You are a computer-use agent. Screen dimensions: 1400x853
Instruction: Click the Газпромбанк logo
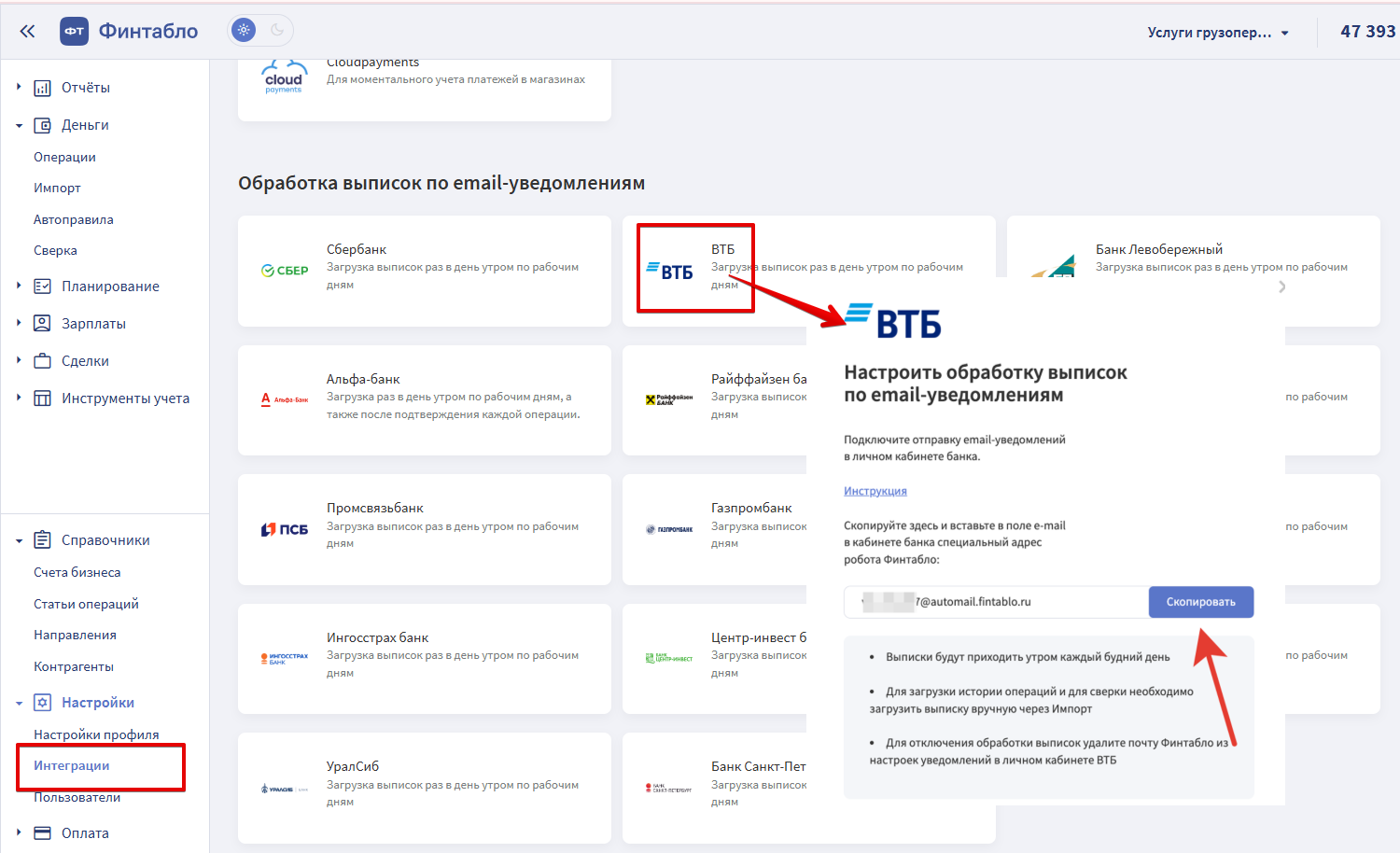pyautogui.click(x=669, y=529)
